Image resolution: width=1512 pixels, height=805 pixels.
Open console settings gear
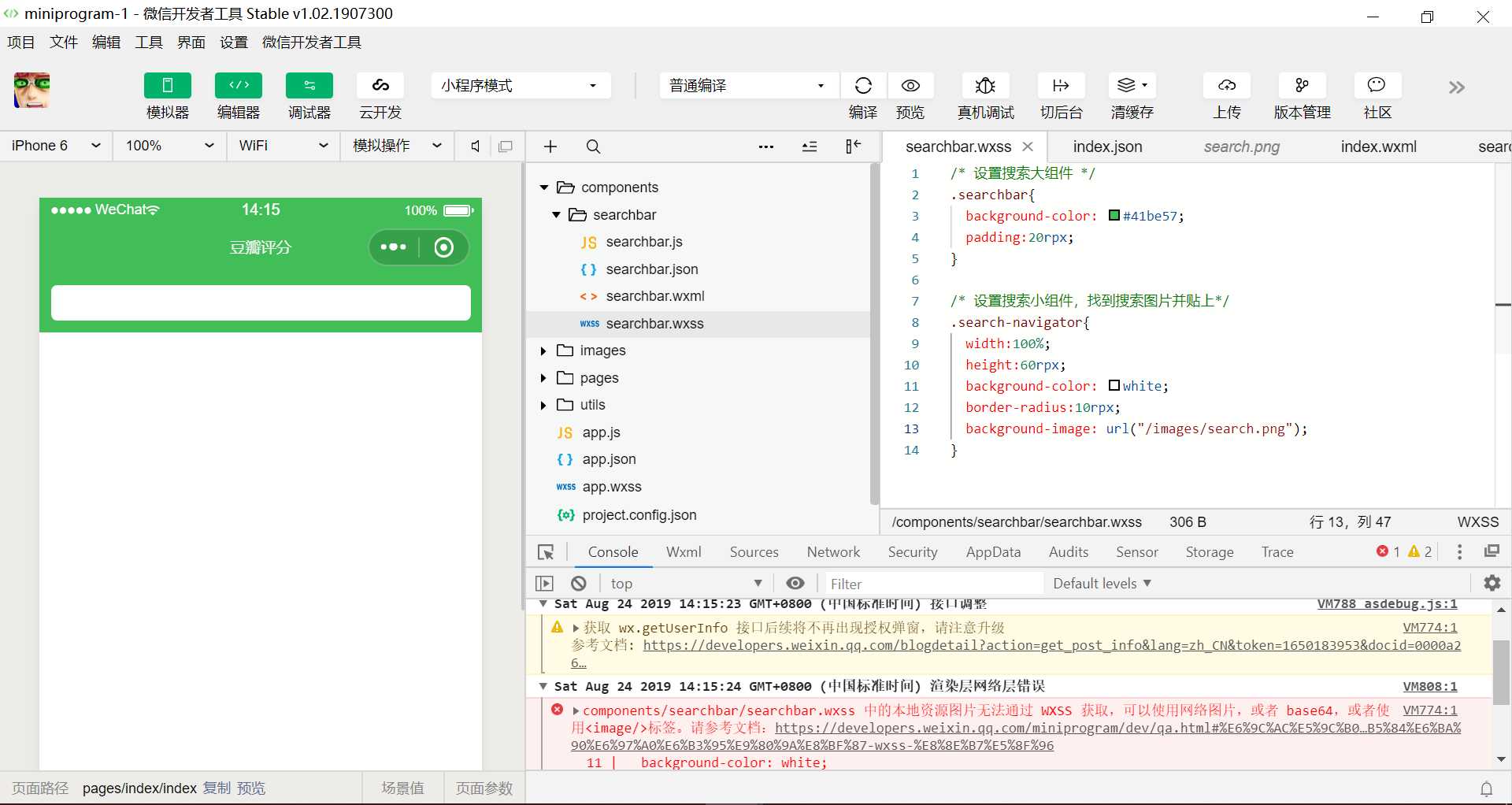(1492, 583)
